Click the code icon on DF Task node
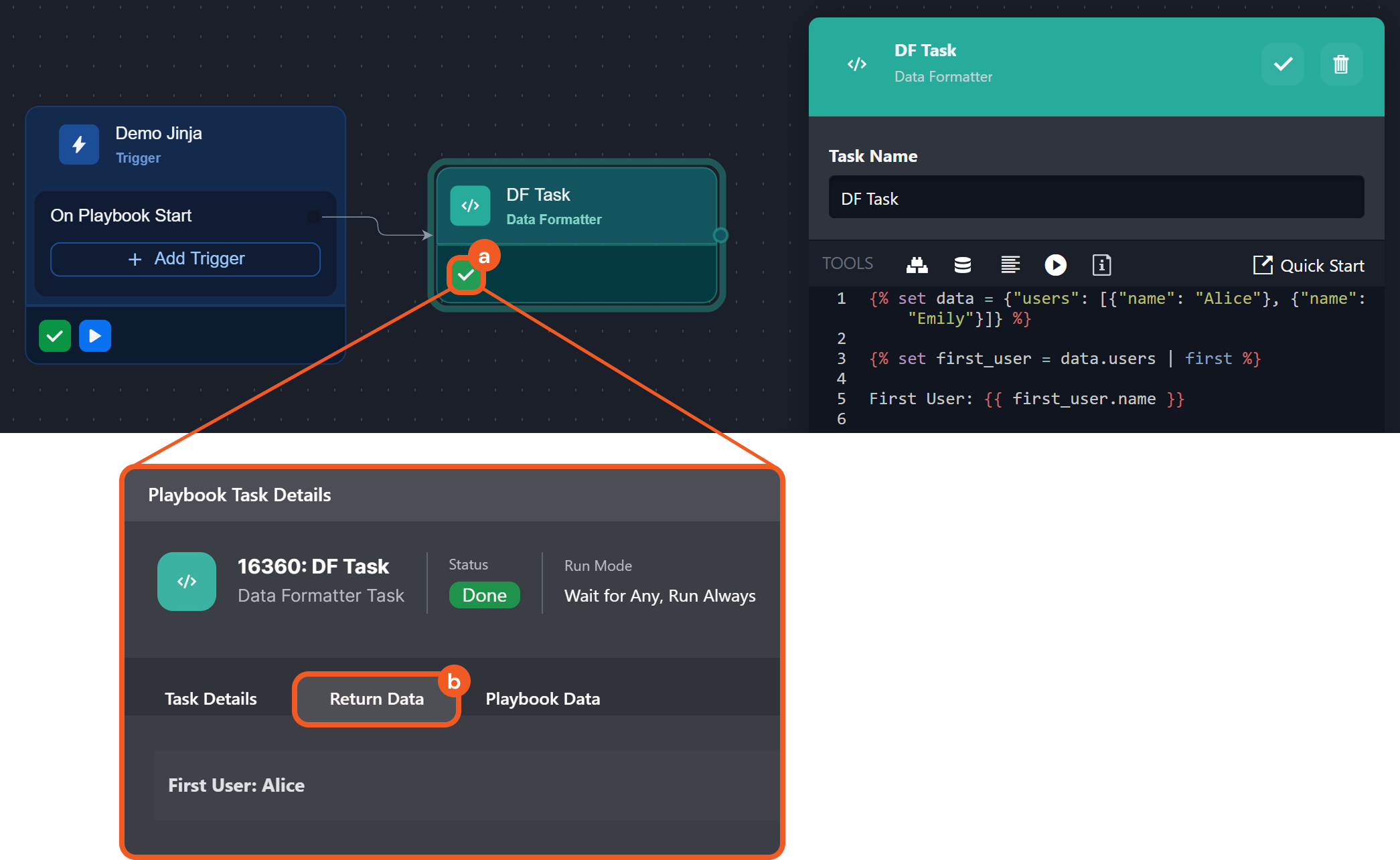Image resolution: width=1400 pixels, height=860 pixels. click(x=470, y=205)
